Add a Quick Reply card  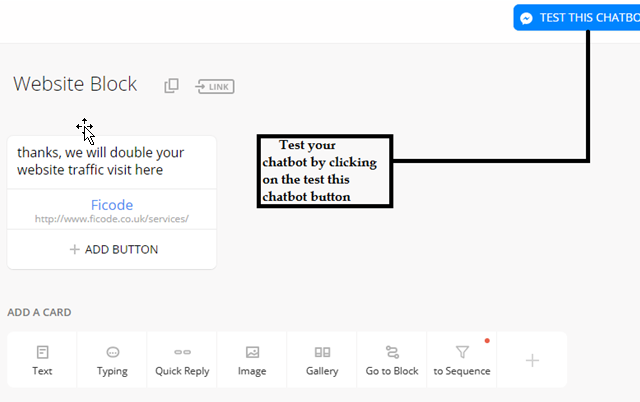(x=182, y=360)
